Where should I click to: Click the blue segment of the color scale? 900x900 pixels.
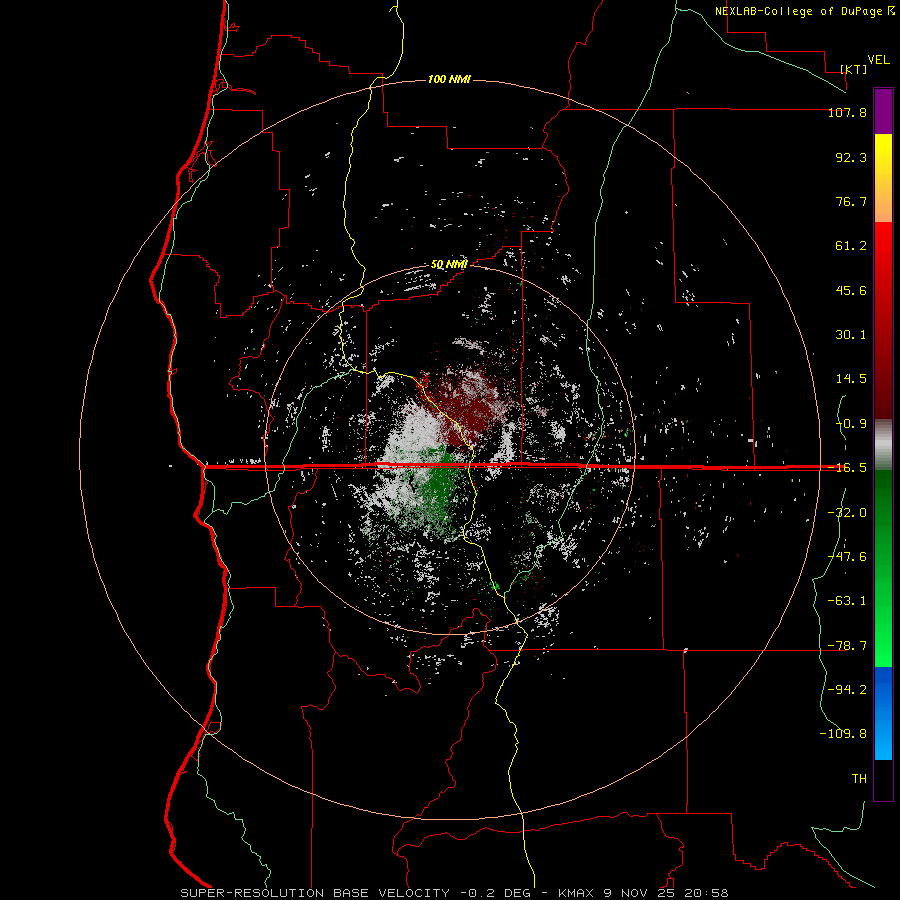(883, 713)
